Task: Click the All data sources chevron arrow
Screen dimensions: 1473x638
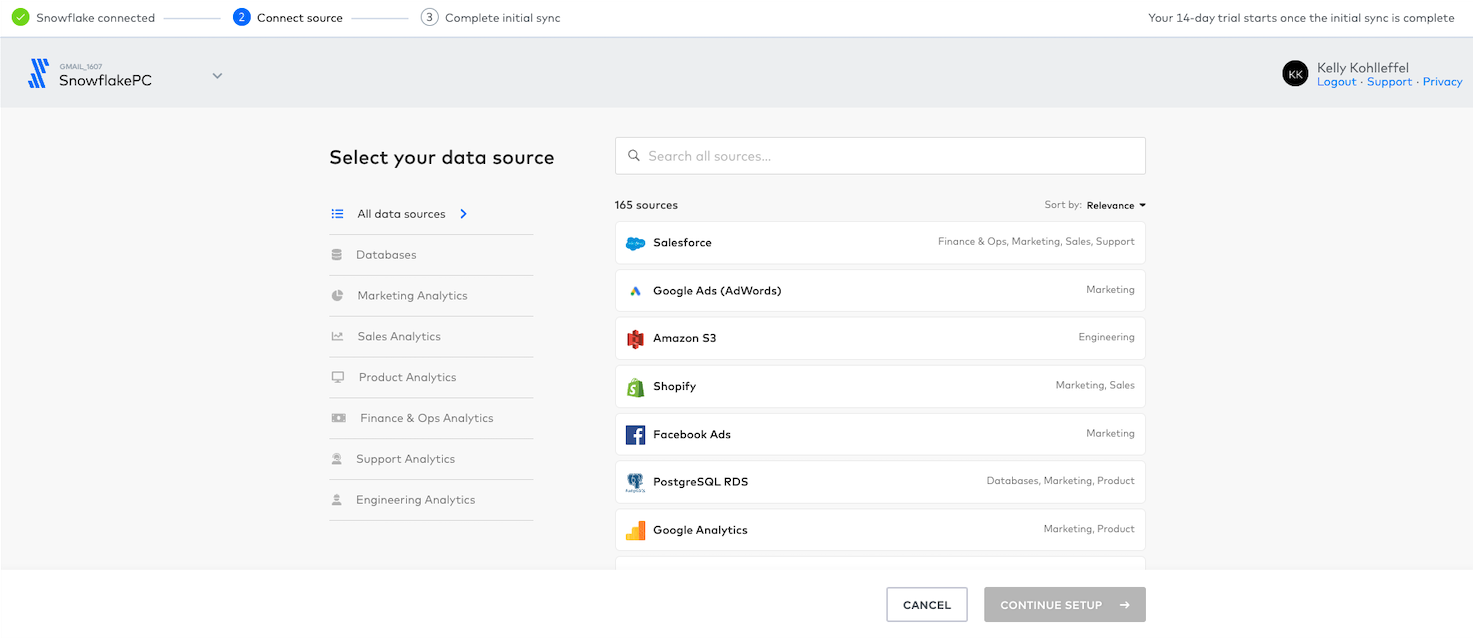Action: 463,214
